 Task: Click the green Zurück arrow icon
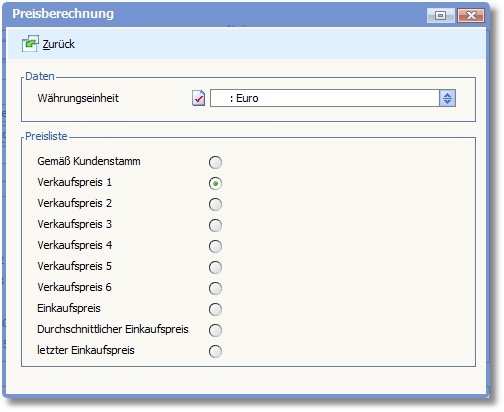tap(30, 44)
